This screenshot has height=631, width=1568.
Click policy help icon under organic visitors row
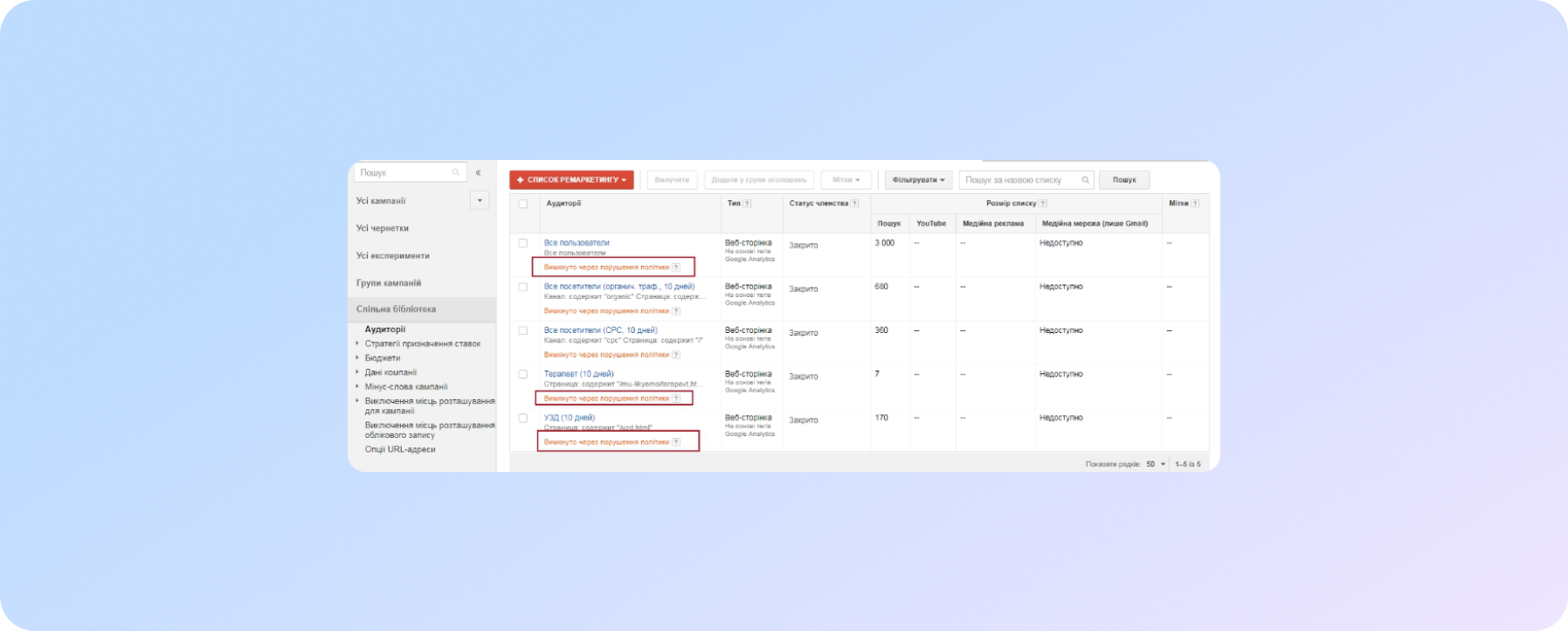point(676,311)
